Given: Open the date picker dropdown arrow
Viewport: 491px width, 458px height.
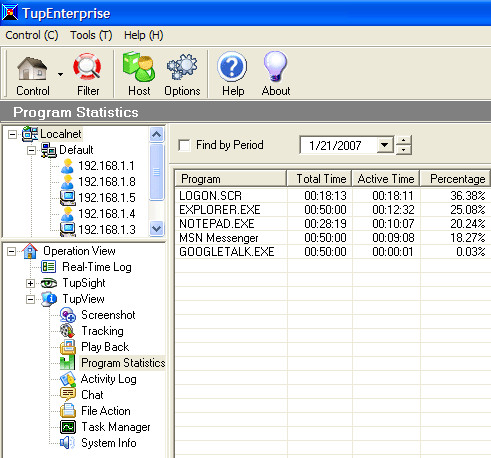Looking at the screenshot, I should tap(385, 145).
